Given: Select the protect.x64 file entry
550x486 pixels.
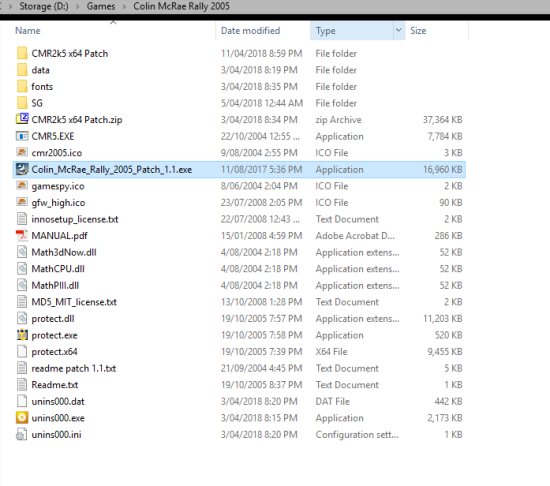Looking at the screenshot, I should (x=239, y=351).
